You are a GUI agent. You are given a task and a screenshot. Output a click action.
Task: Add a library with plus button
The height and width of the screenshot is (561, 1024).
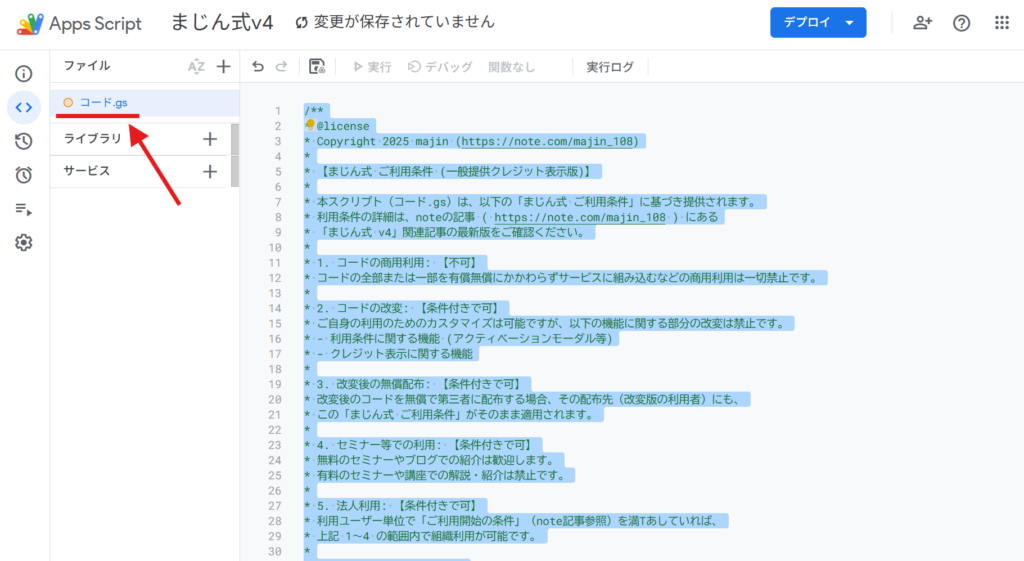(210, 139)
